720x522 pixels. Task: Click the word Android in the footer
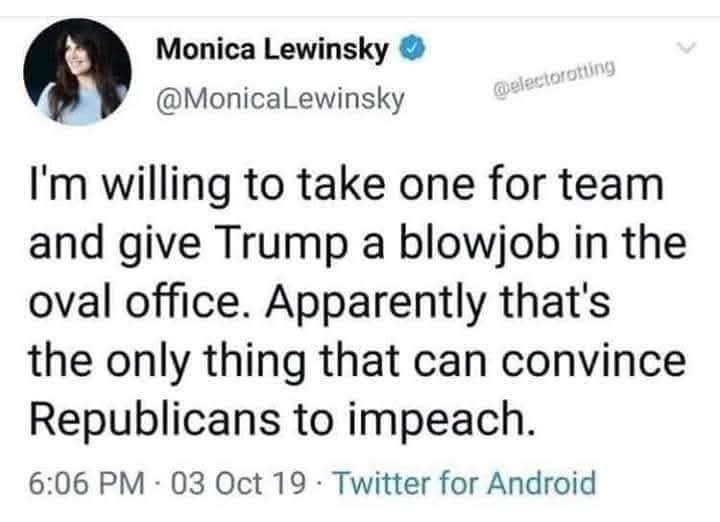click(x=542, y=485)
